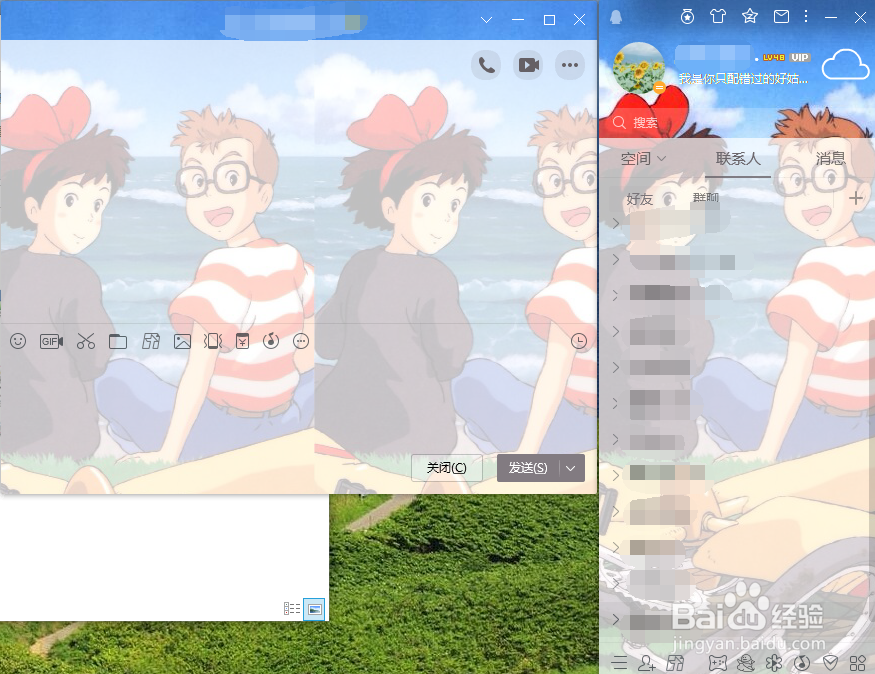Click the cloud weather icon

tap(845, 65)
